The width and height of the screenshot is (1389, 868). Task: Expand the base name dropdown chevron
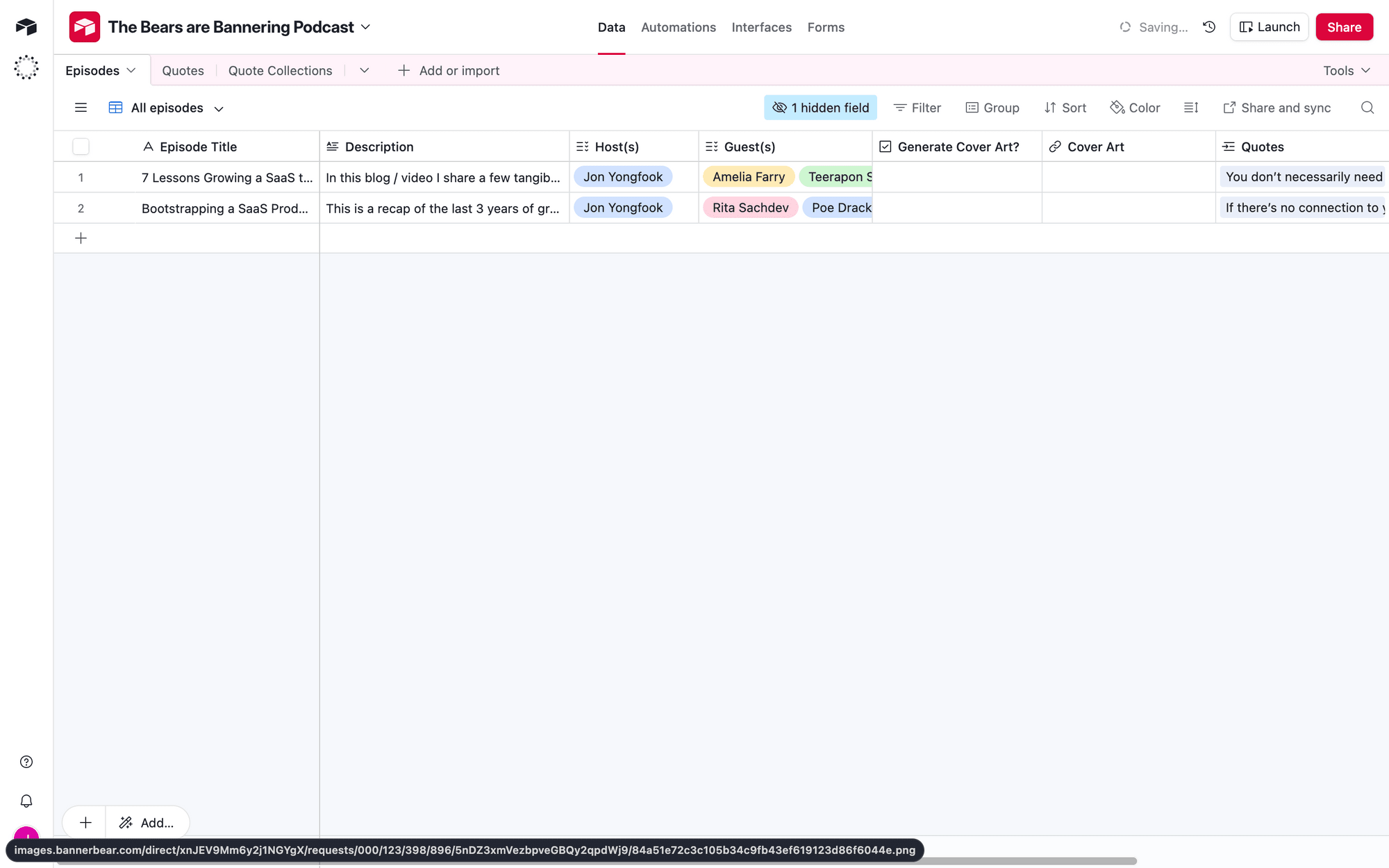click(366, 27)
